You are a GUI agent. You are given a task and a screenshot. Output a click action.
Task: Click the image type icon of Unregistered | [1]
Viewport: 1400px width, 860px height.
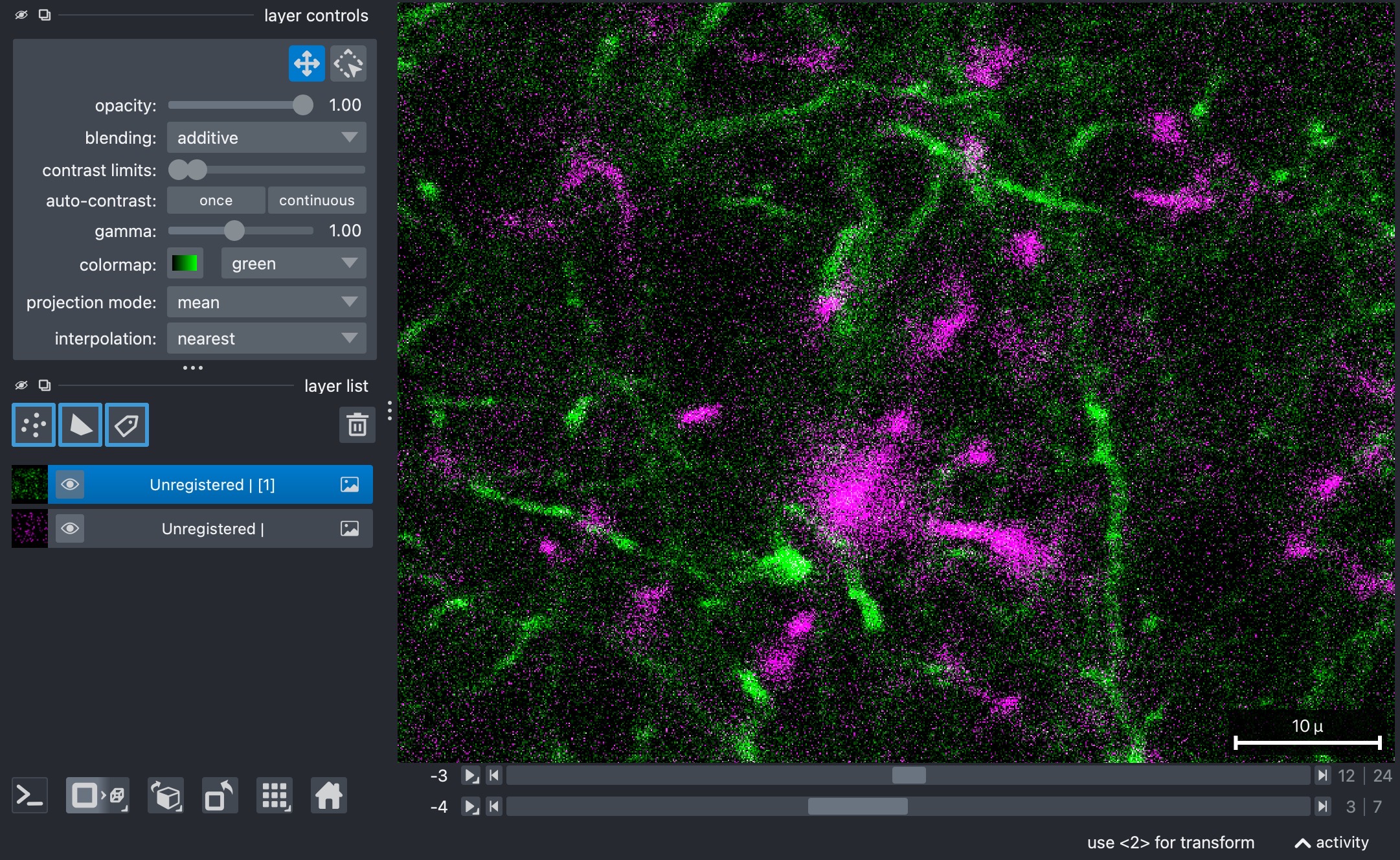(x=350, y=484)
